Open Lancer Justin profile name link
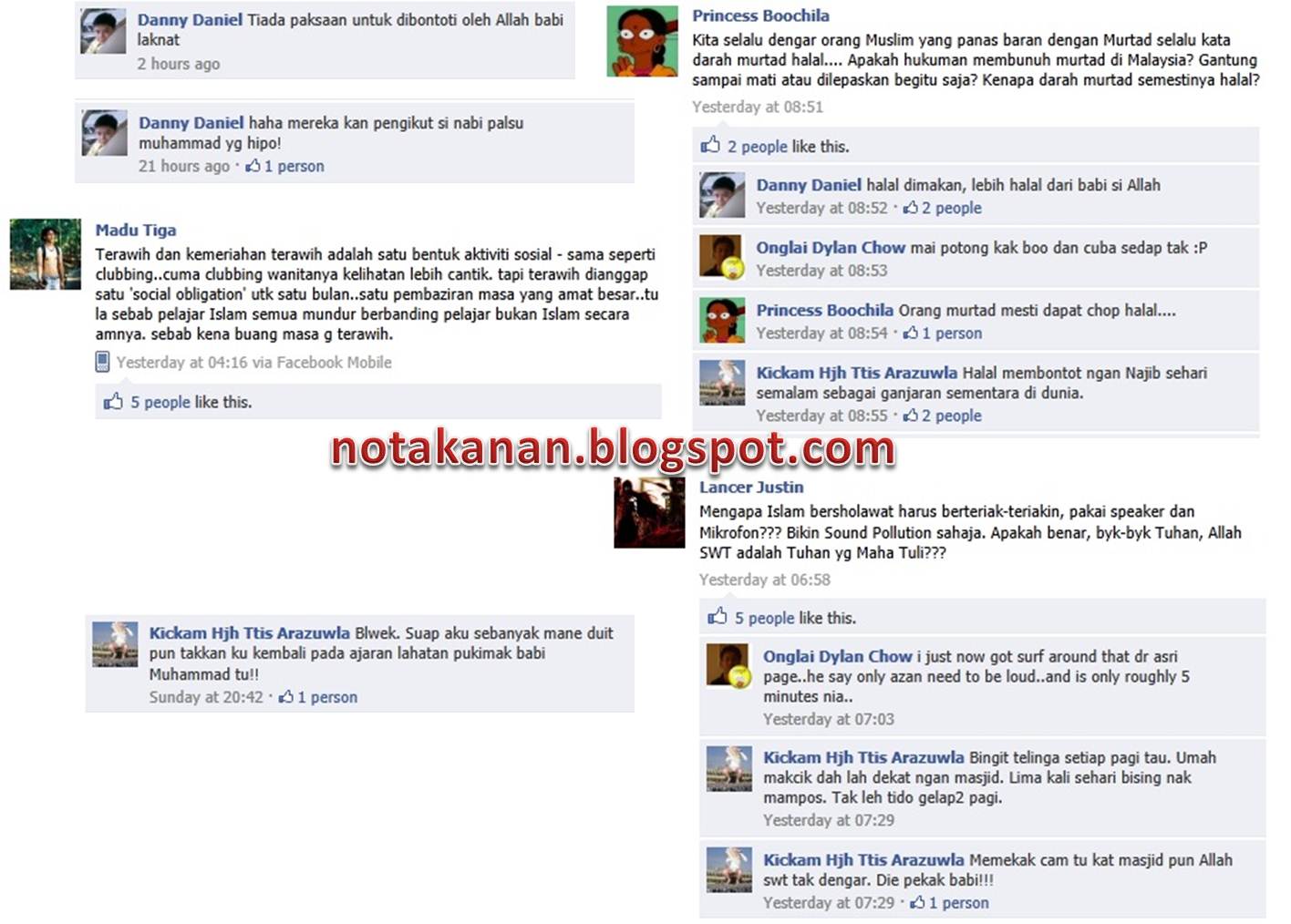The width and height of the screenshot is (1291, 924). [751, 487]
